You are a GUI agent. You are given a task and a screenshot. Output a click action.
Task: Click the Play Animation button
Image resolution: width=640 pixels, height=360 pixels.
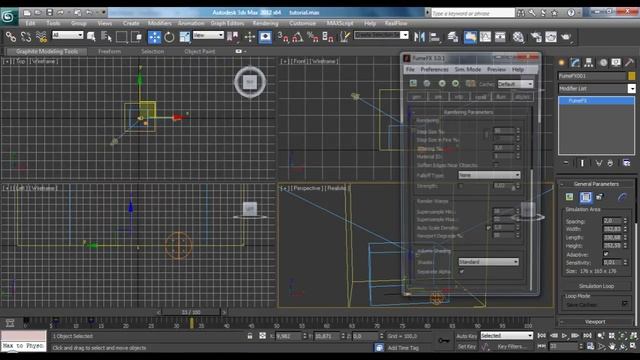coord(564,336)
